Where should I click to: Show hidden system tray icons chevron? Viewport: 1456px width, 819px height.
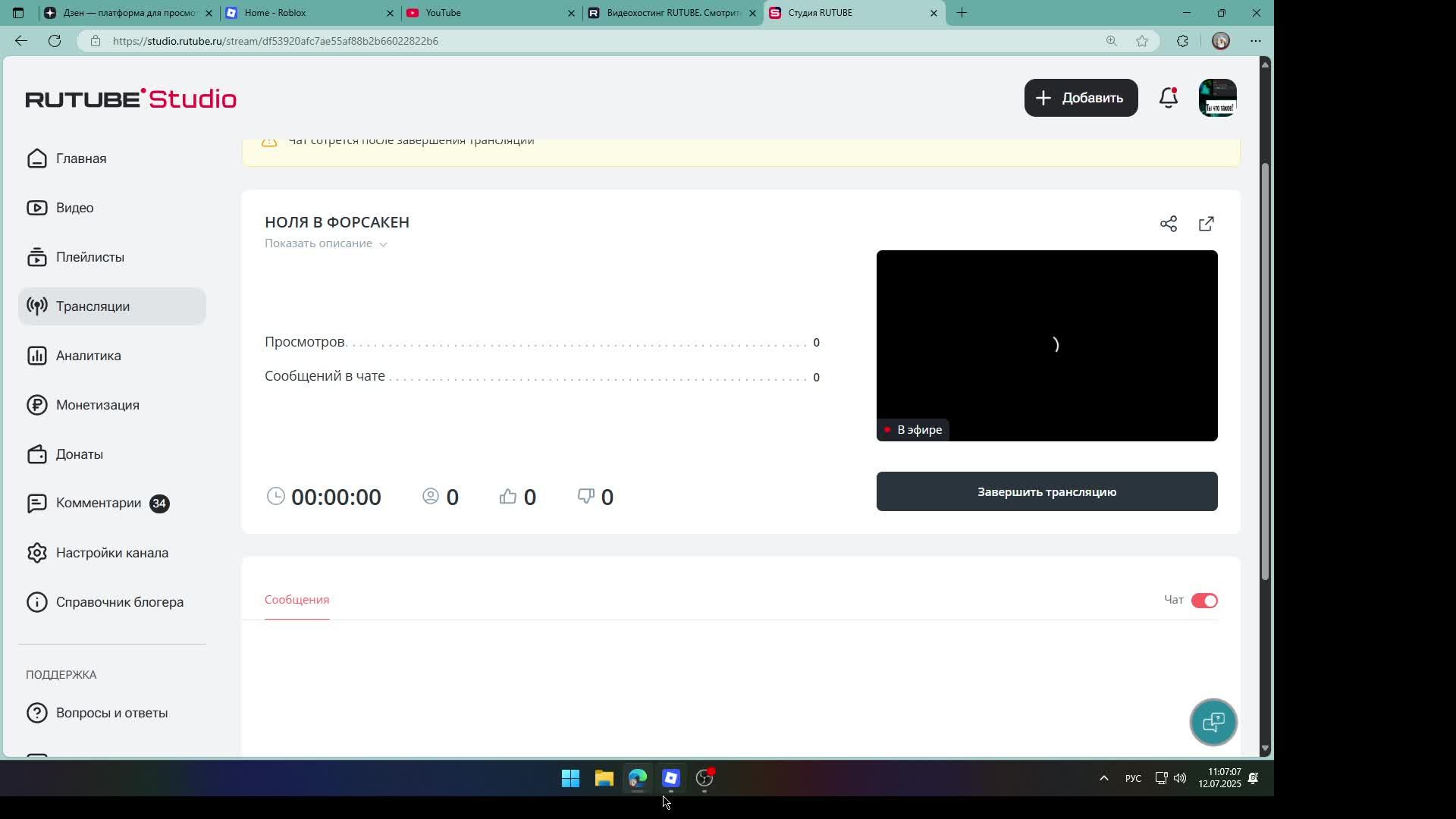[x=1103, y=778]
